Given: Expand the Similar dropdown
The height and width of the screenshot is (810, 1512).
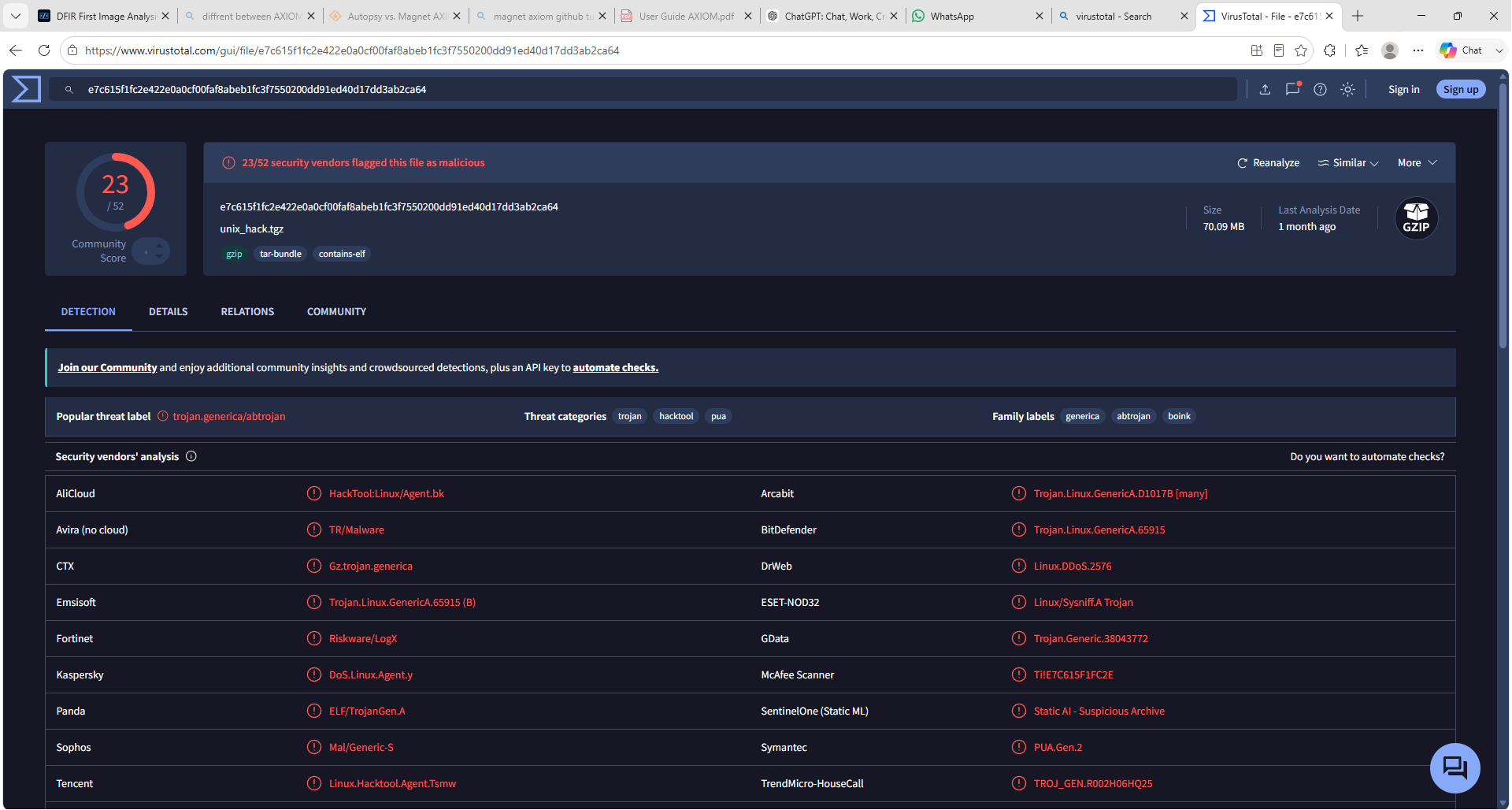Looking at the screenshot, I should point(1348,163).
